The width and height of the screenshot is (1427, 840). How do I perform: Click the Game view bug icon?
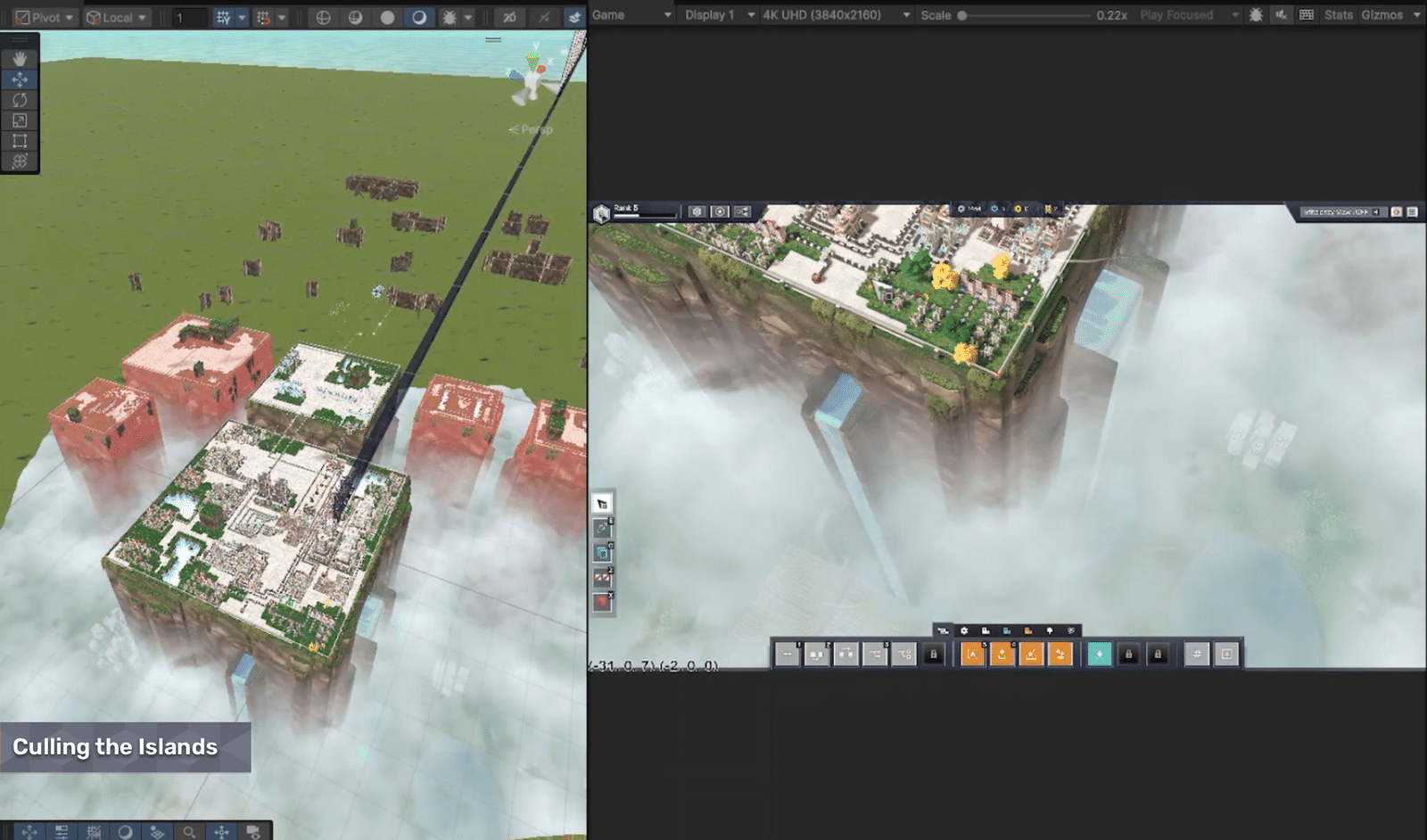click(x=1256, y=15)
